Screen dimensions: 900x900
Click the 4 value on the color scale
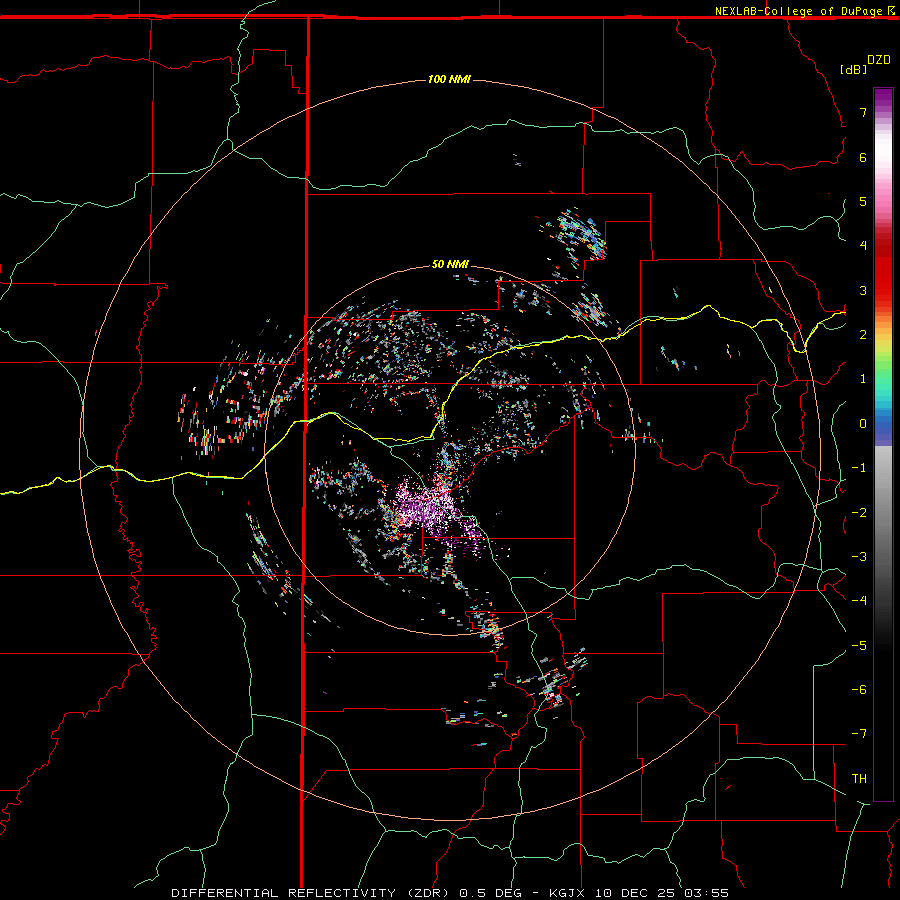[x=863, y=246]
